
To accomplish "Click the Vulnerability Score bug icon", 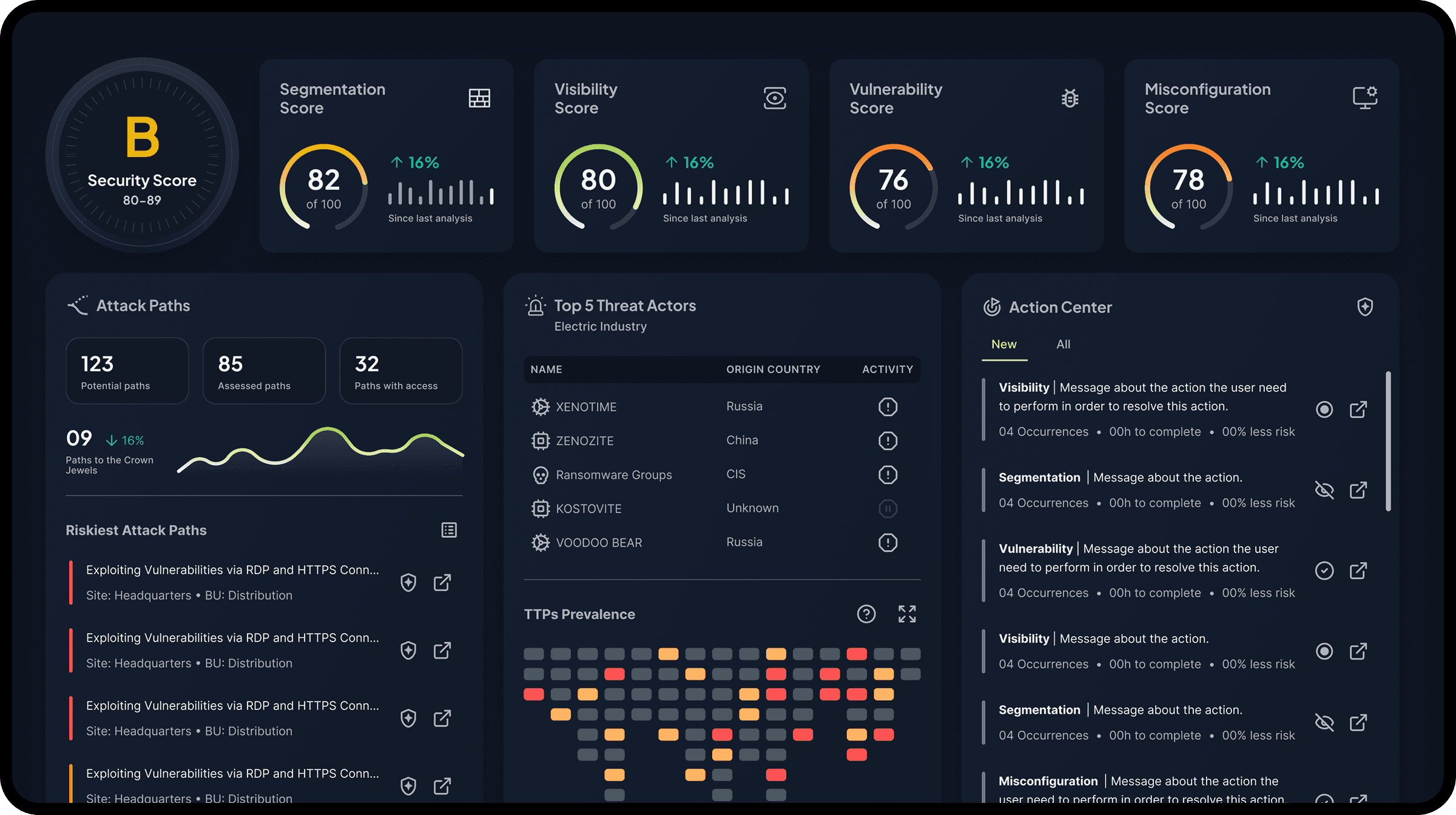I will click(x=1070, y=98).
